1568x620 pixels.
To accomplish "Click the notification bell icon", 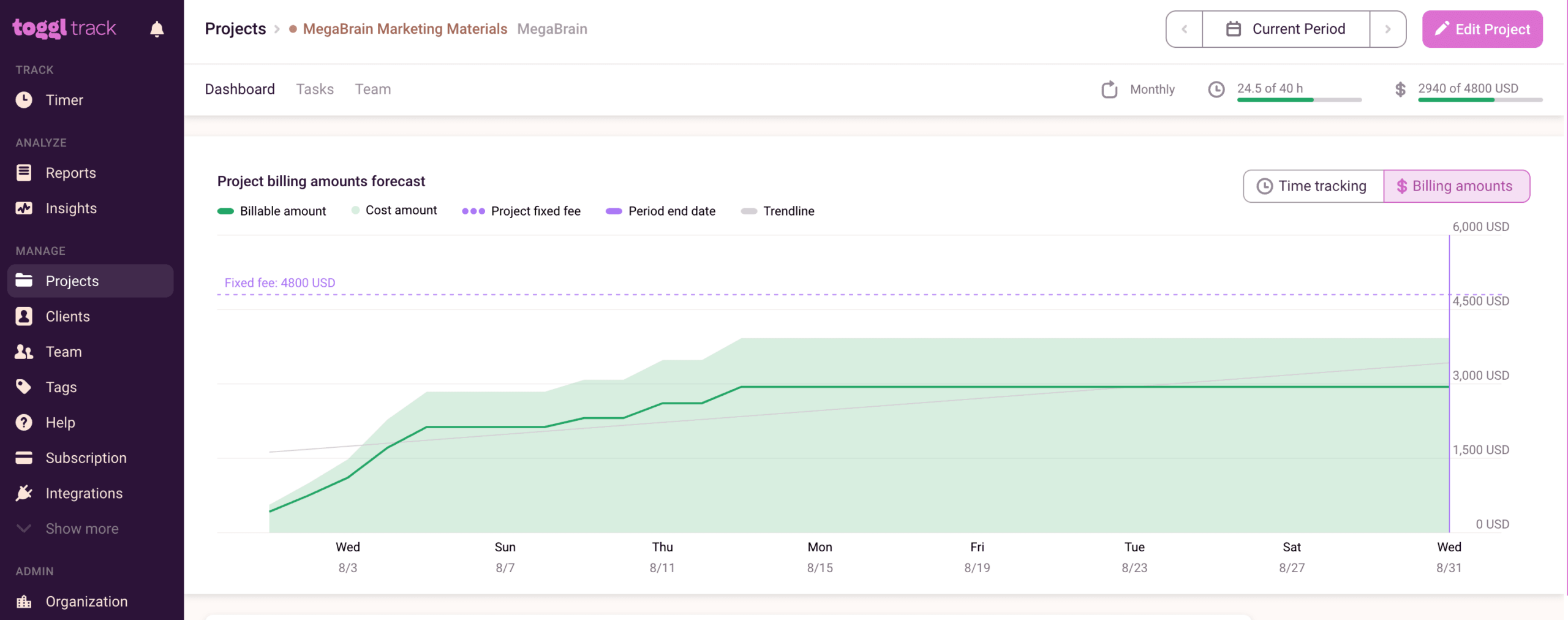I will (x=157, y=29).
